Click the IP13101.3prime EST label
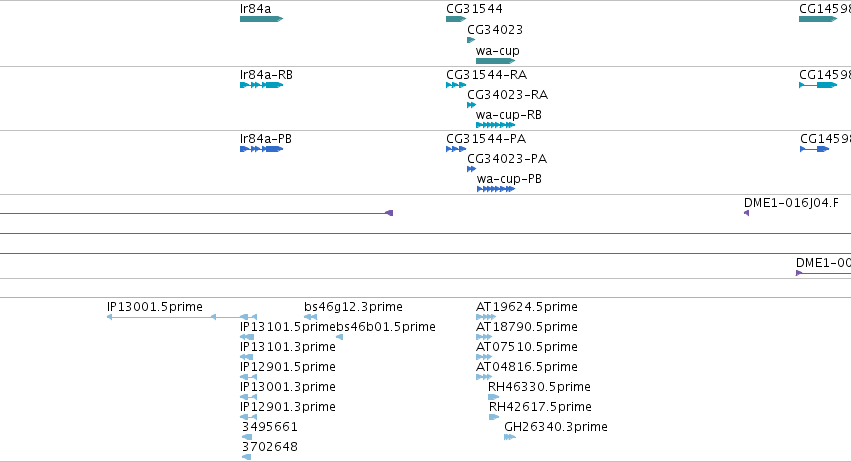This screenshot has height=462, width=851. click(288, 346)
